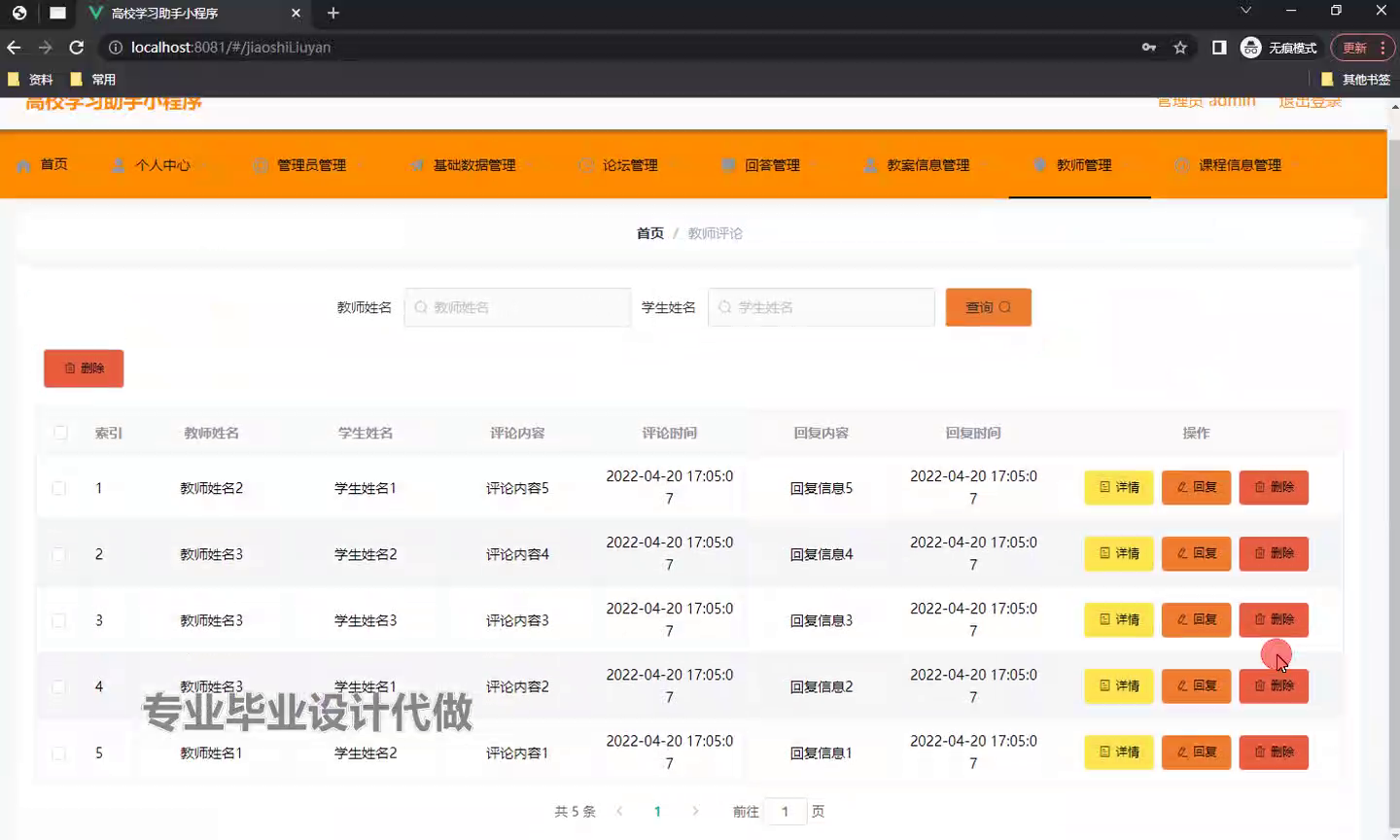Check the checkbox for row 4
Image resolution: width=1400 pixels, height=840 pixels.
[x=59, y=686]
